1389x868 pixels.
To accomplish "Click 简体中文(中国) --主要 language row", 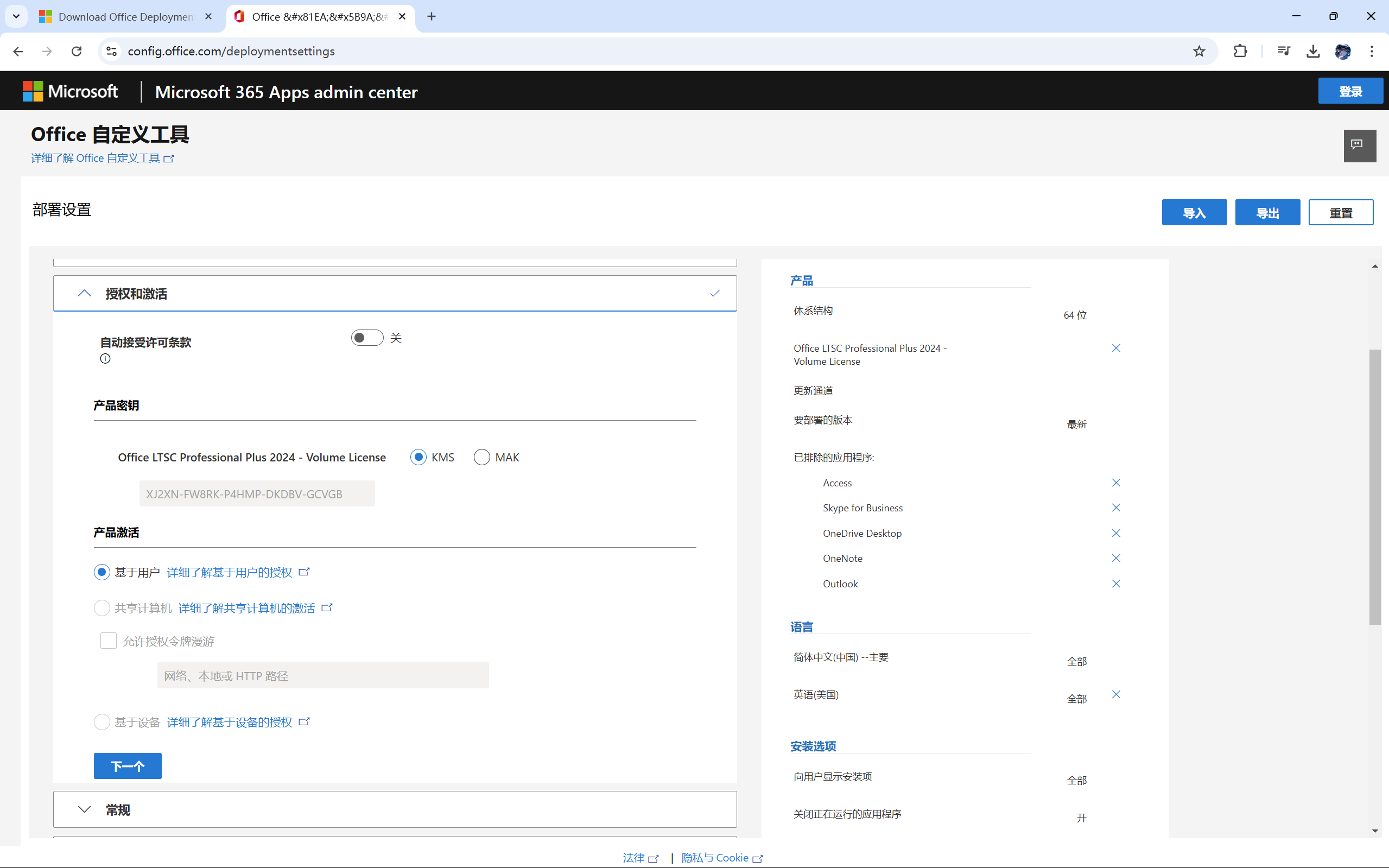I will (x=841, y=657).
